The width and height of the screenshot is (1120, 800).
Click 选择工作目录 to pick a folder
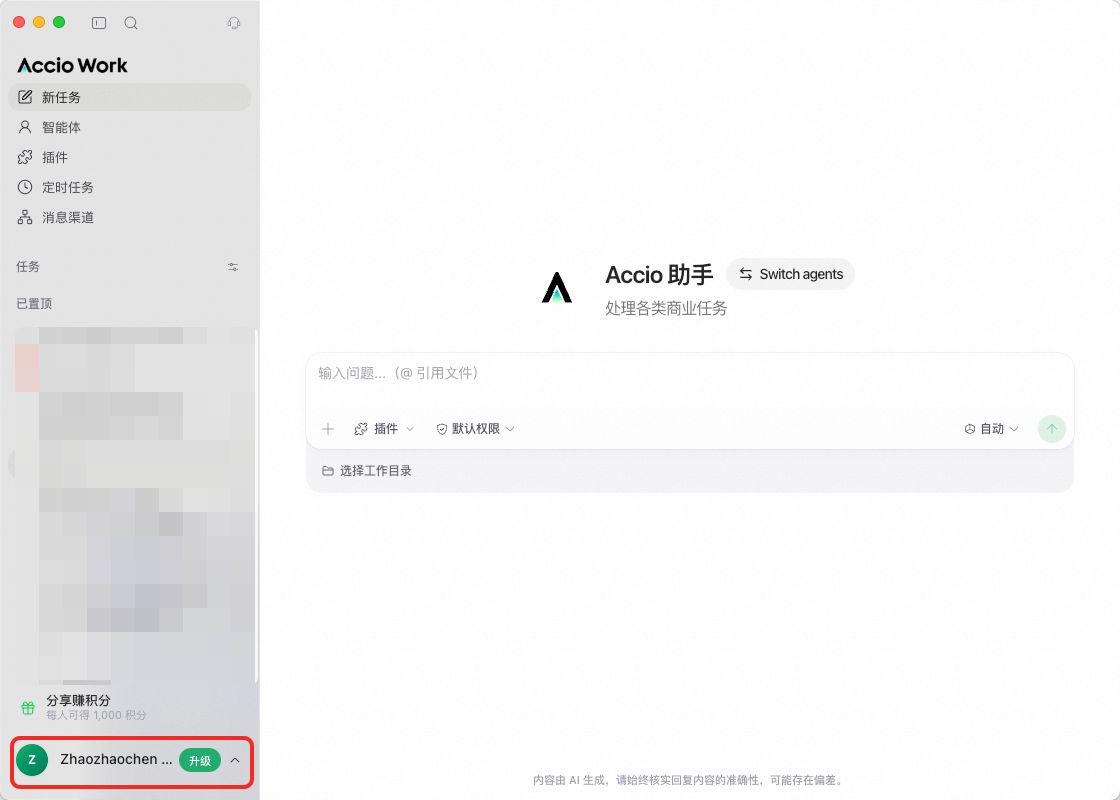(367, 471)
